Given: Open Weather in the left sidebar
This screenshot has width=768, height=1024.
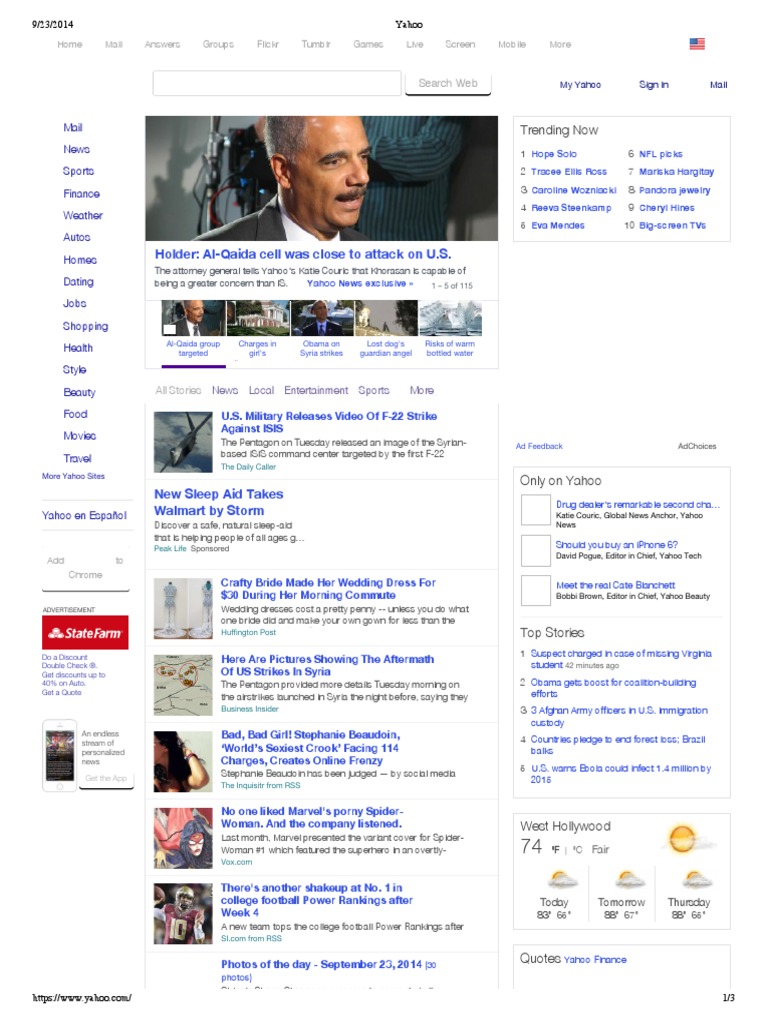Looking at the screenshot, I should pos(83,215).
